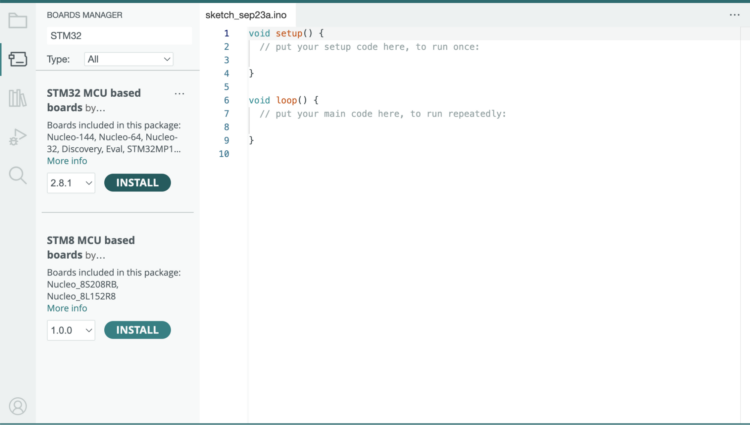The image size is (750, 425).
Task: Click the boards search field containing STM32
Action: pyautogui.click(x=118, y=36)
